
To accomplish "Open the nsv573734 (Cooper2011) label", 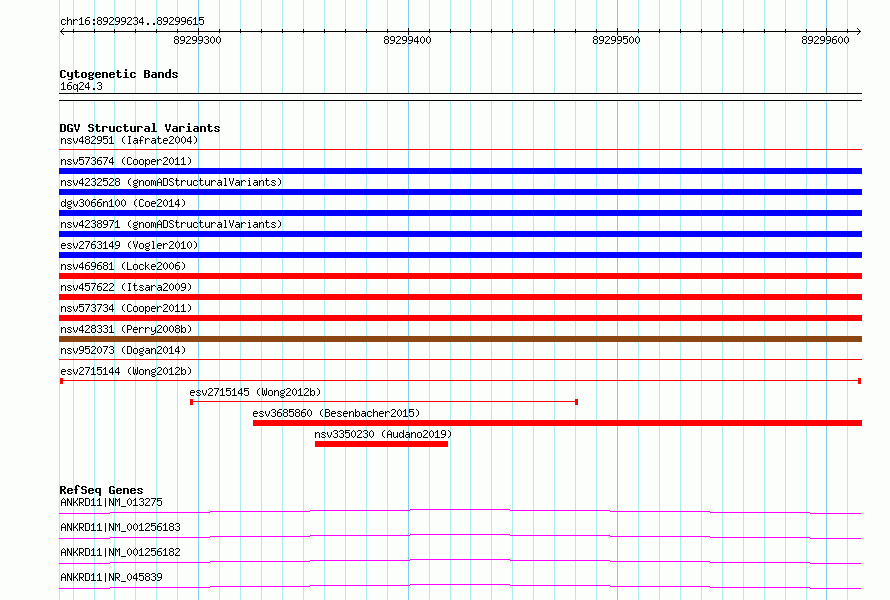I will (x=126, y=308).
